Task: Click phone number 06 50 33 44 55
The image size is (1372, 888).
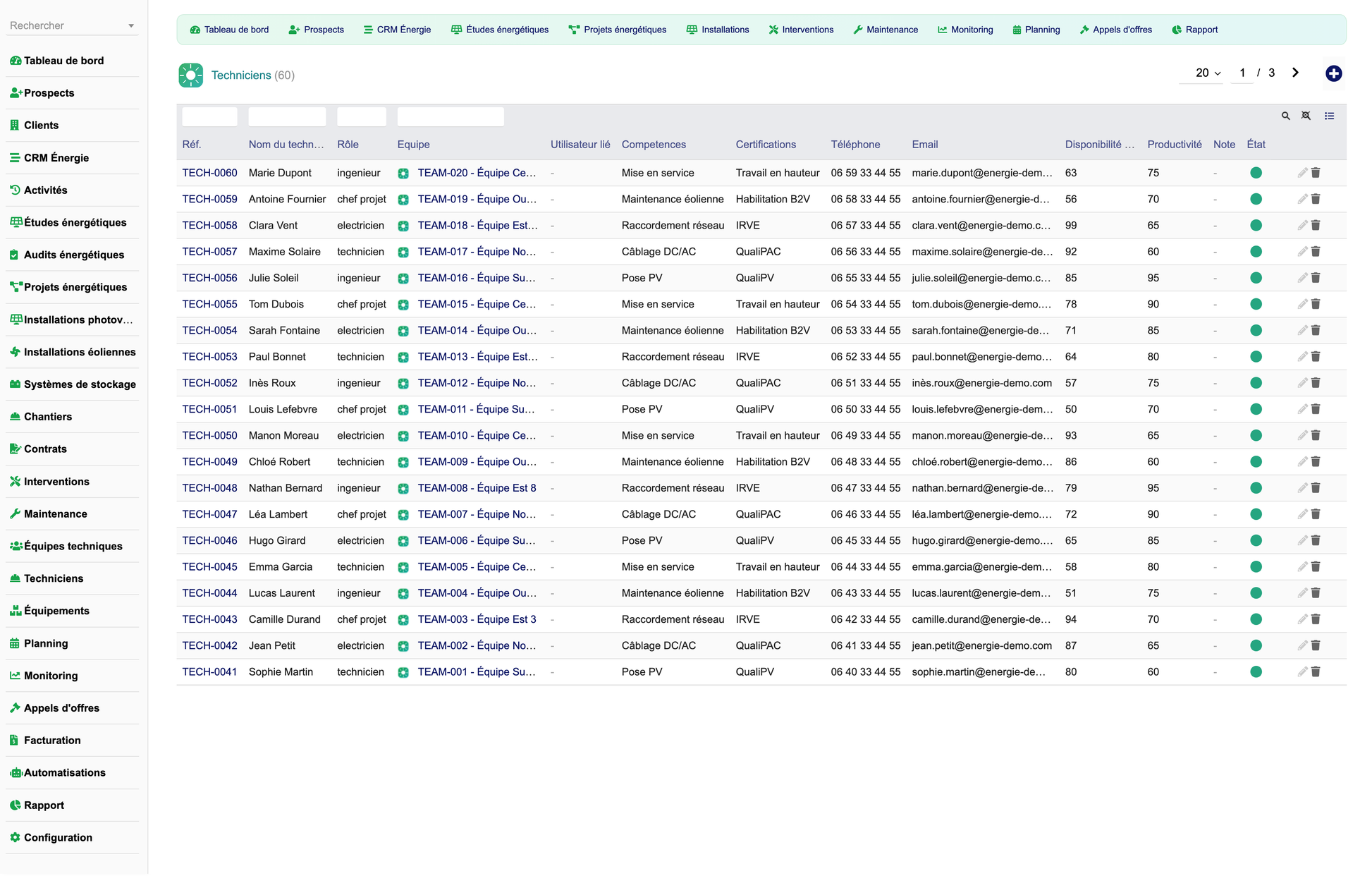Action: (865, 409)
